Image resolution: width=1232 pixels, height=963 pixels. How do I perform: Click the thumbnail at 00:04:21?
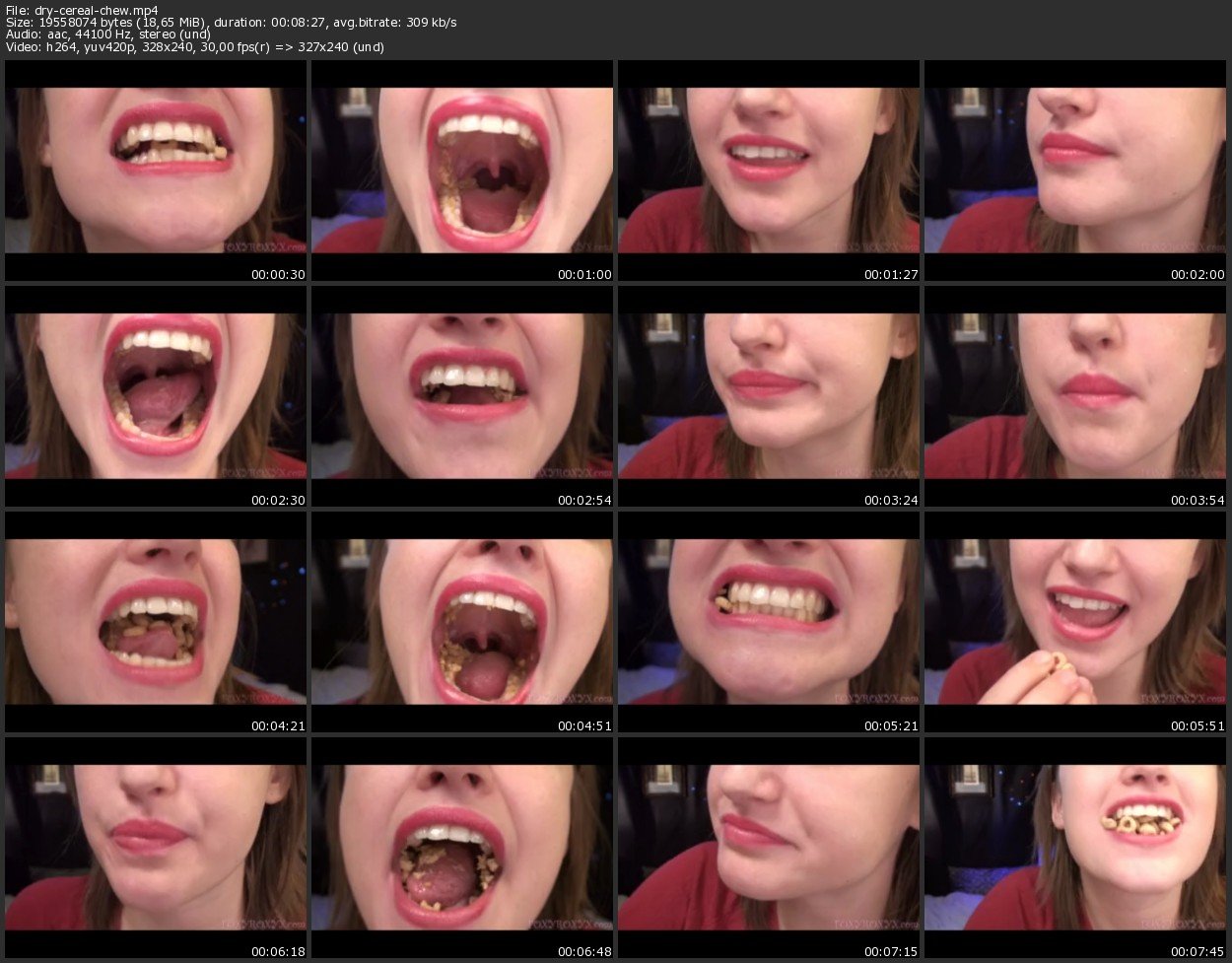pos(156,621)
